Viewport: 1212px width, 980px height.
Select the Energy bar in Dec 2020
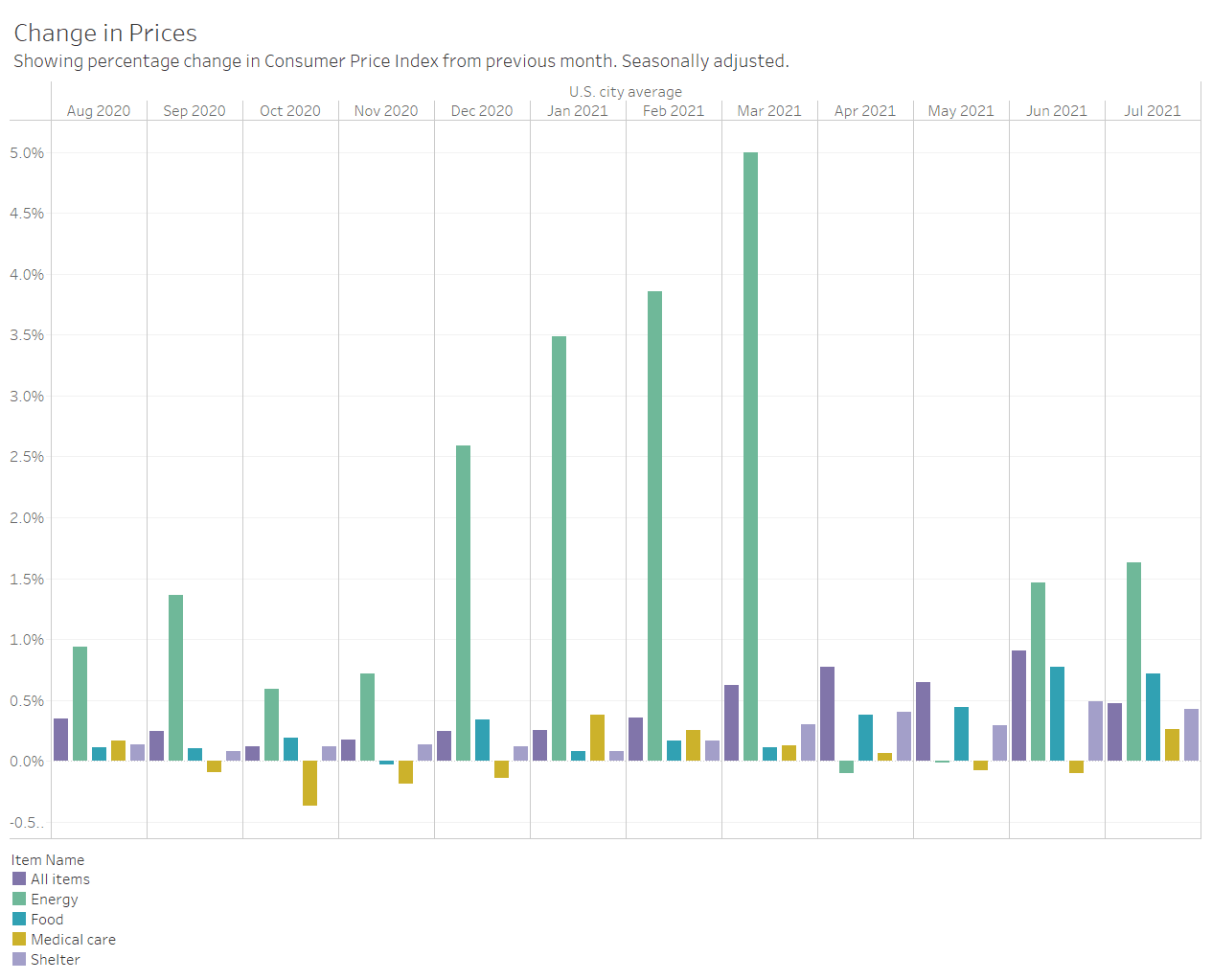(x=463, y=603)
